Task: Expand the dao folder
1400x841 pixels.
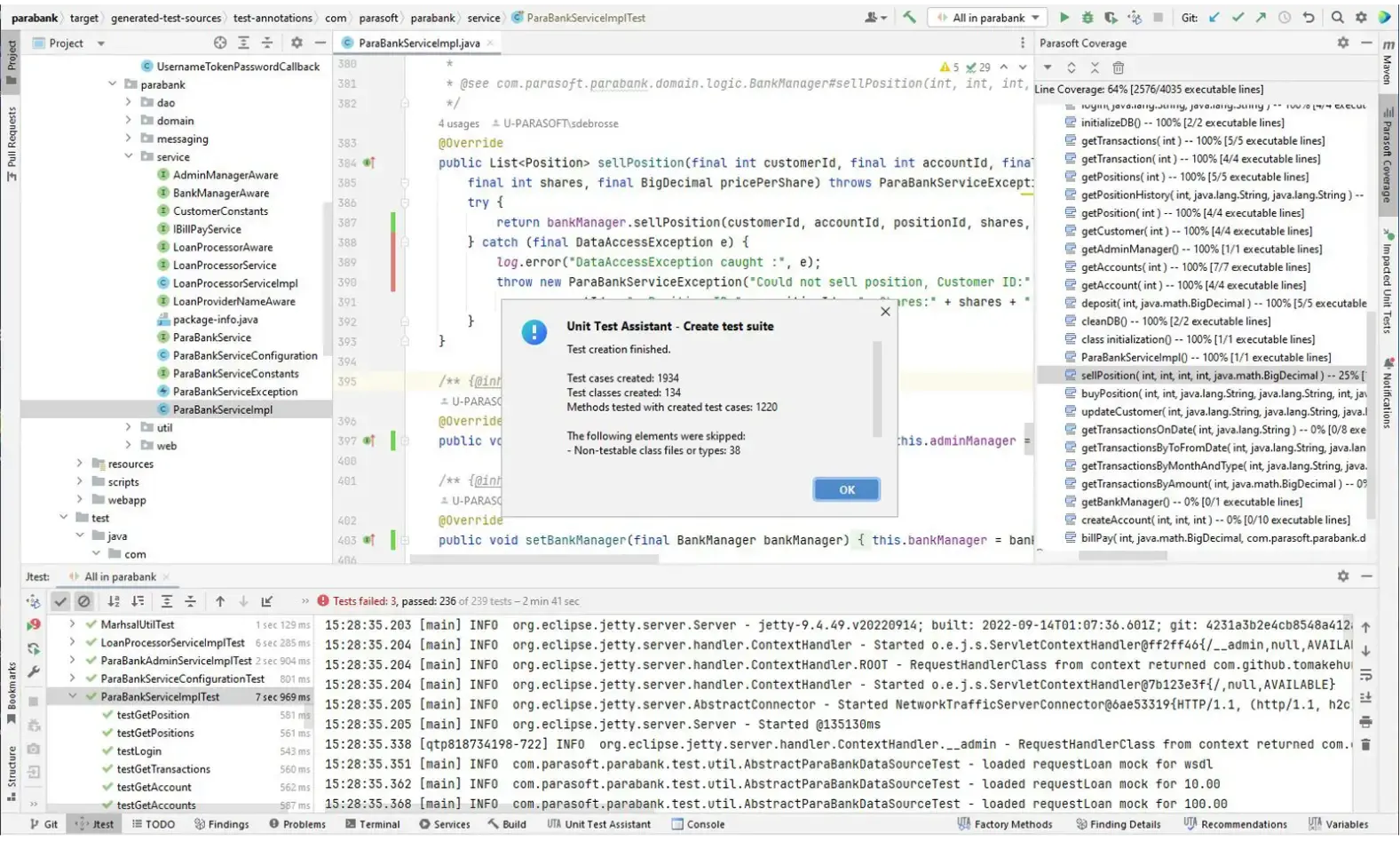Action: [129, 102]
